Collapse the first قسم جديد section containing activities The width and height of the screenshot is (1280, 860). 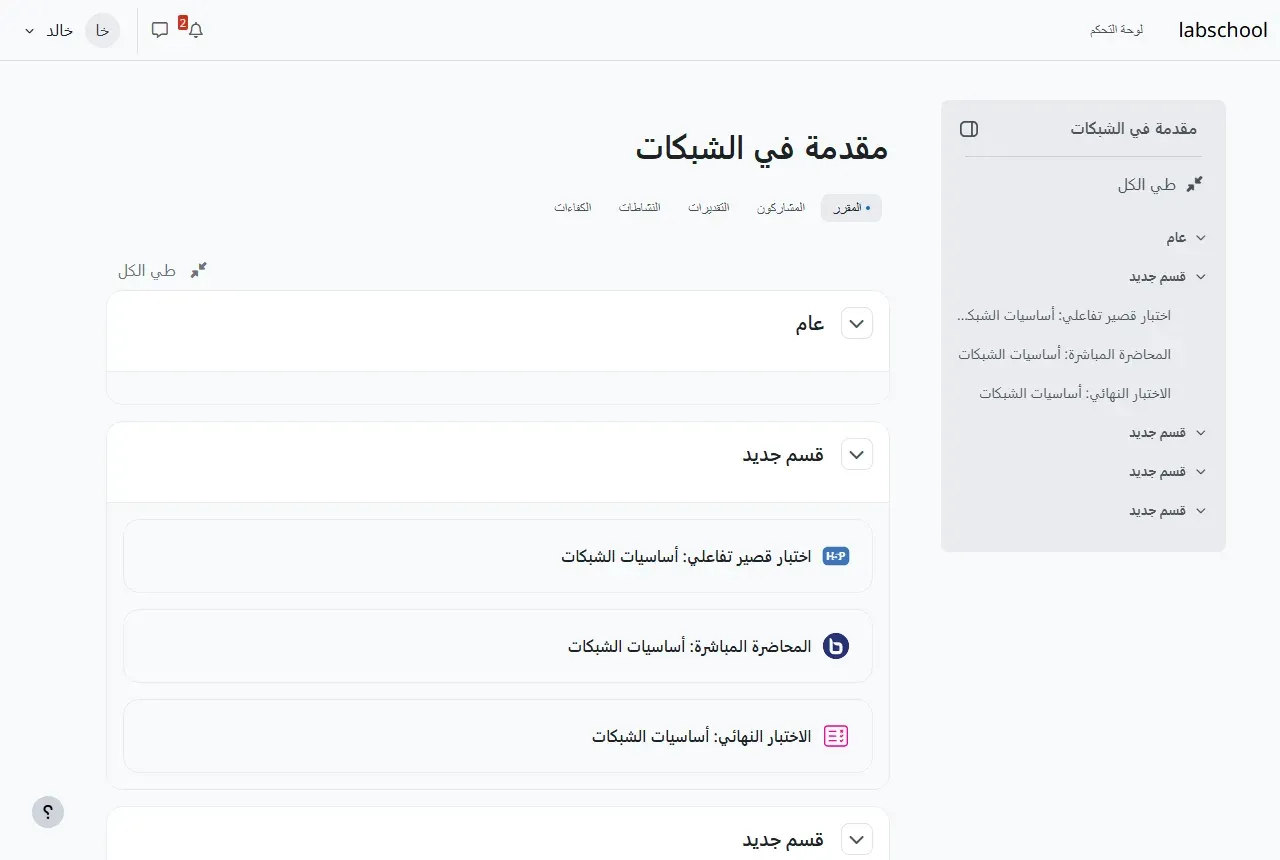[x=857, y=454]
